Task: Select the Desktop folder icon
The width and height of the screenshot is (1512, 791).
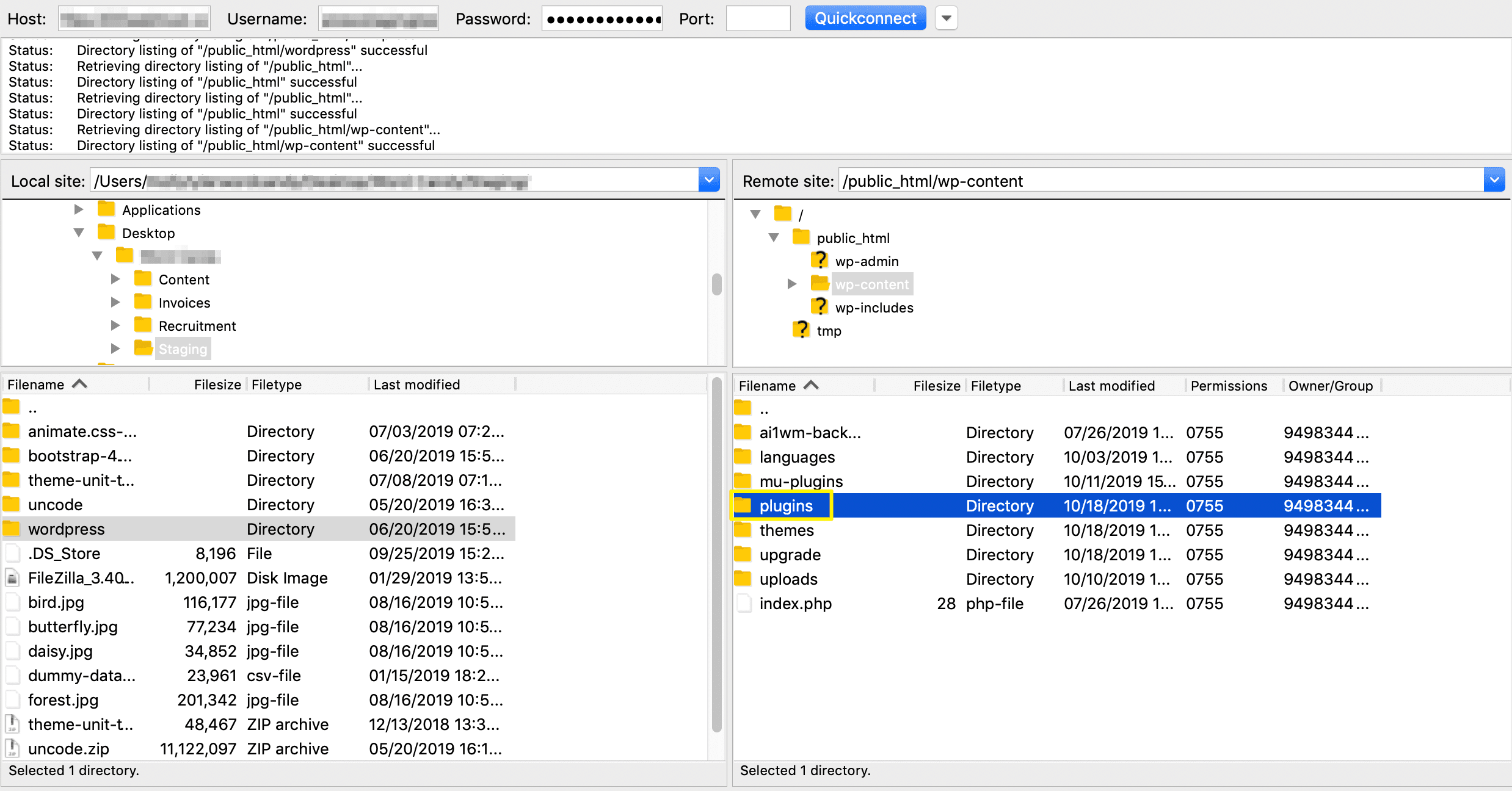Action: click(x=106, y=232)
